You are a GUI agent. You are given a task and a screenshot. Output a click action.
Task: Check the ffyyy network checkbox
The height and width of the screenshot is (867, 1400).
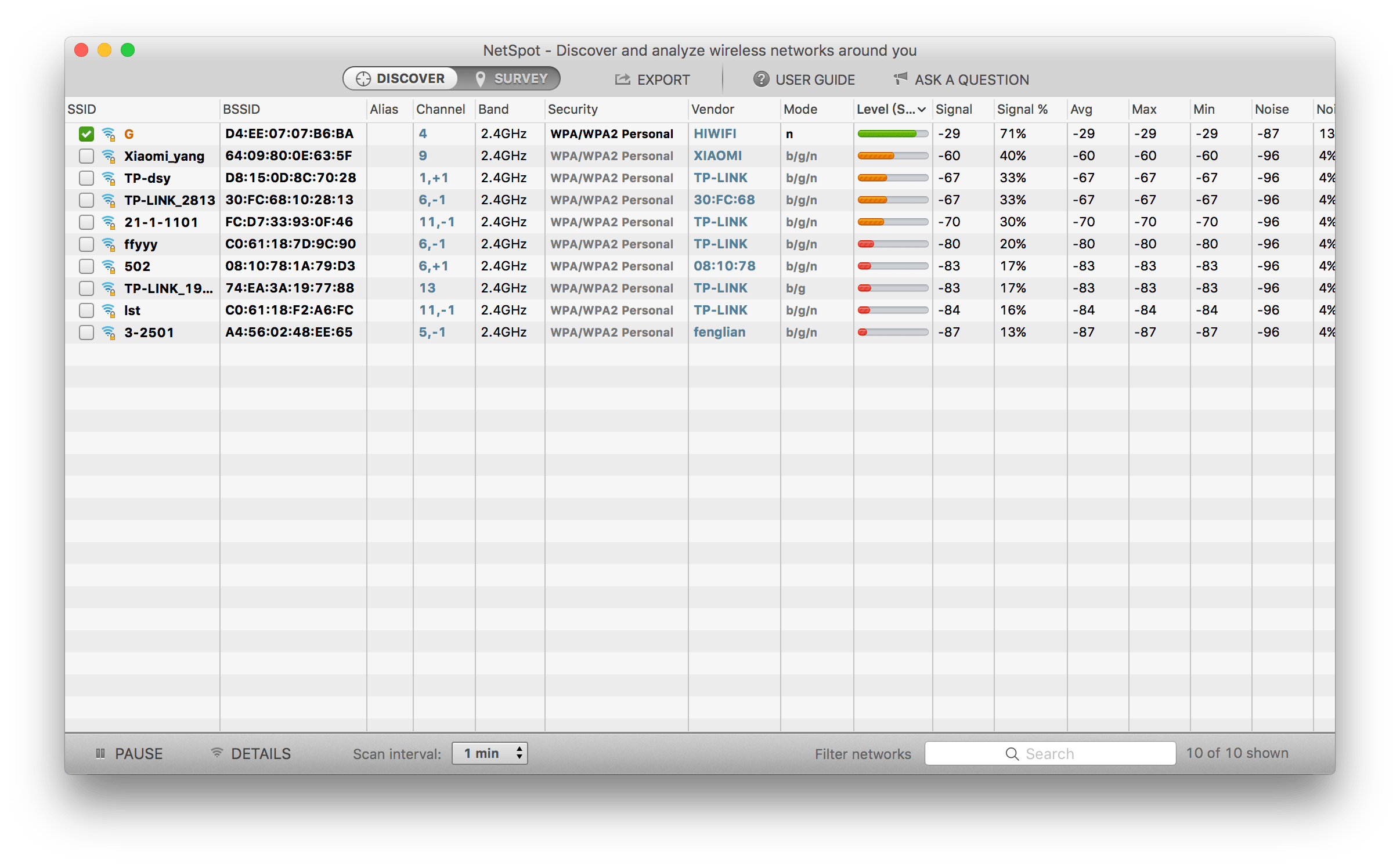click(x=86, y=244)
